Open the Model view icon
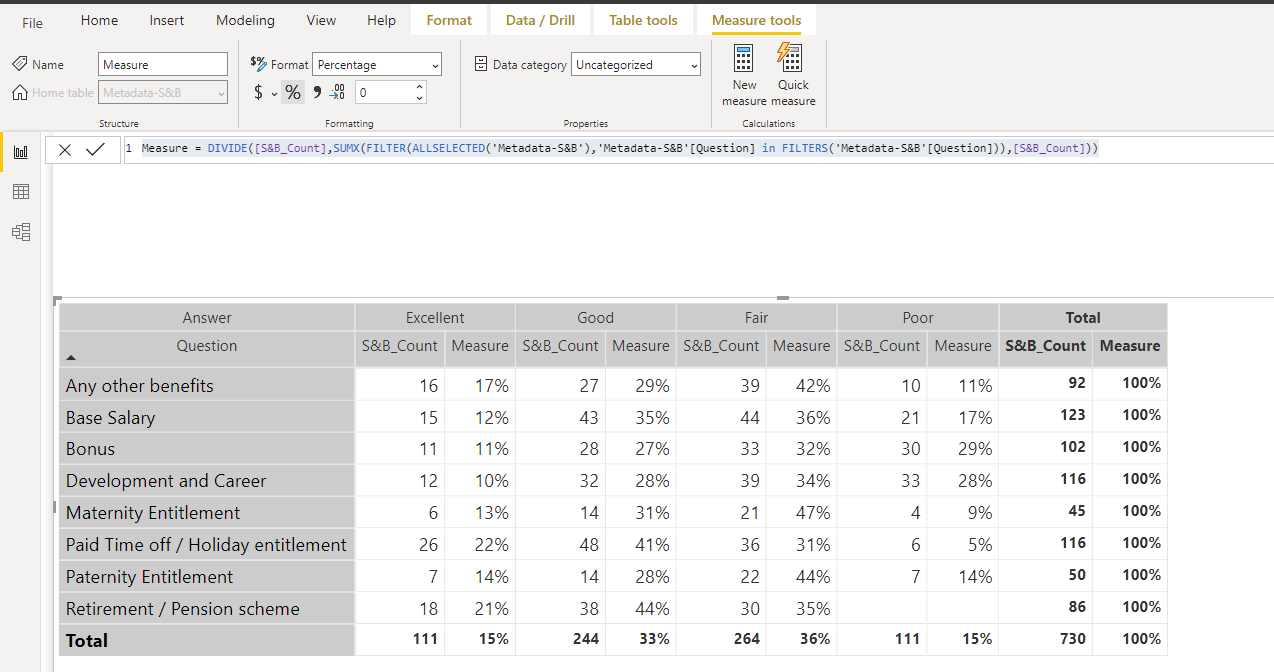The image size is (1274, 672). click(21, 232)
